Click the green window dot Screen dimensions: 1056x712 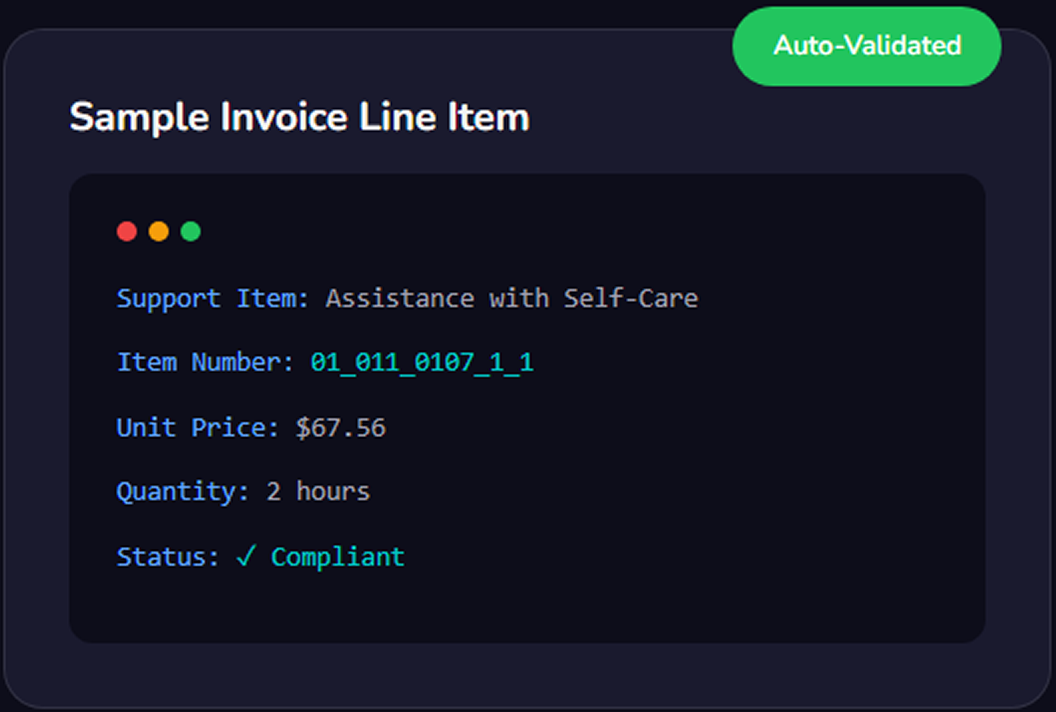[191, 232]
